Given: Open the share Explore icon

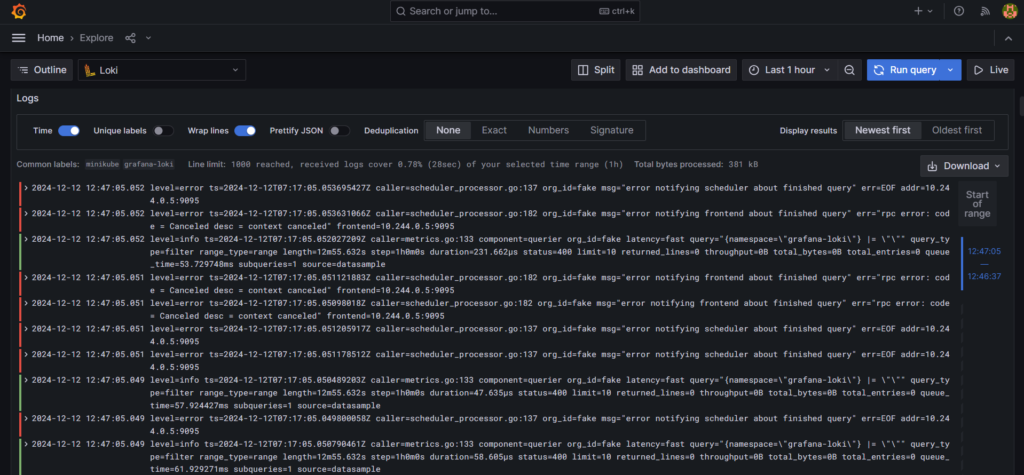Looking at the screenshot, I should [x=131, y=38].
